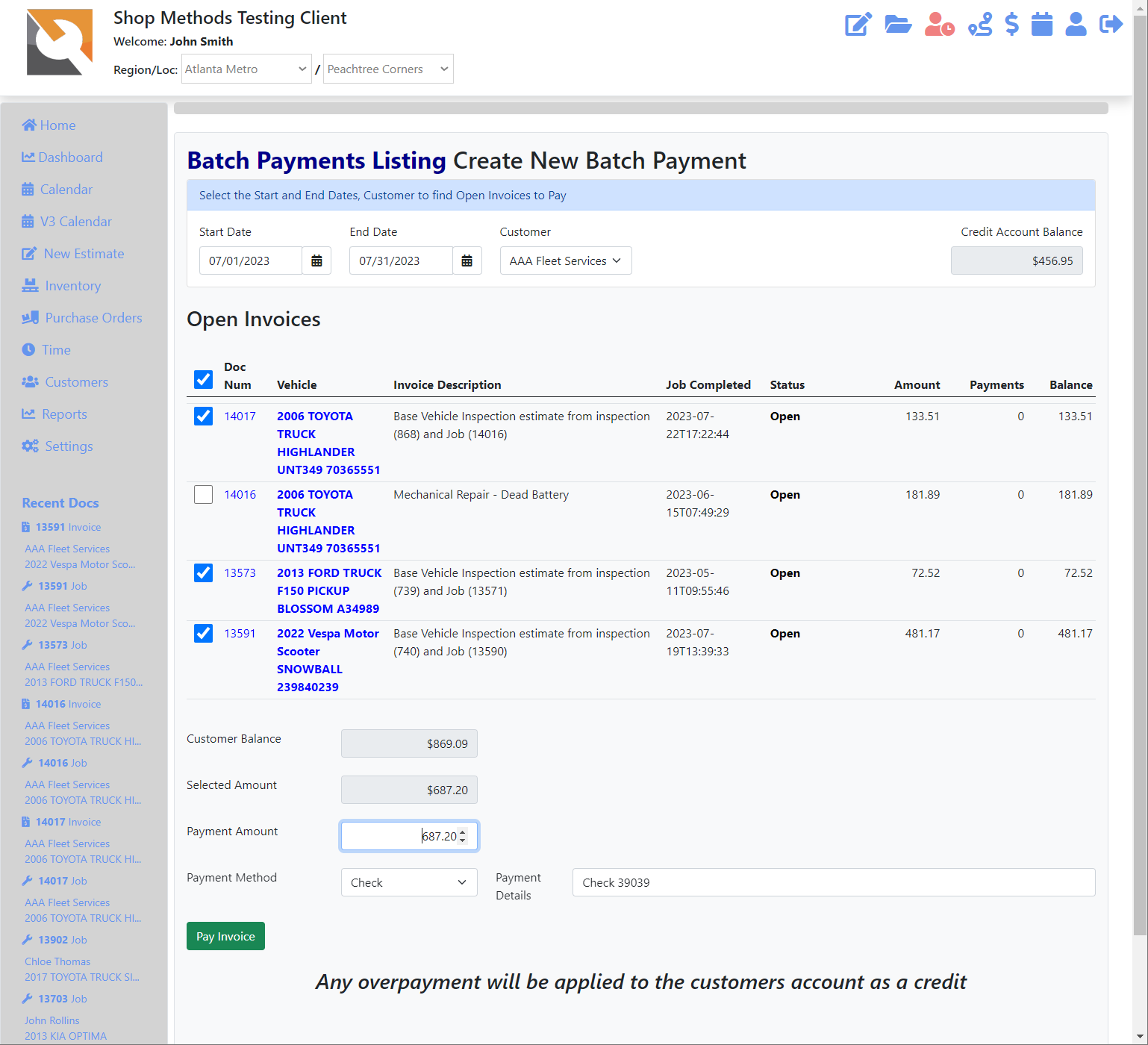Viewport: 1148px width, 1045px height.
Task: Open the Atlanta Metro region dropdown
Action: (x=246, y=69)
